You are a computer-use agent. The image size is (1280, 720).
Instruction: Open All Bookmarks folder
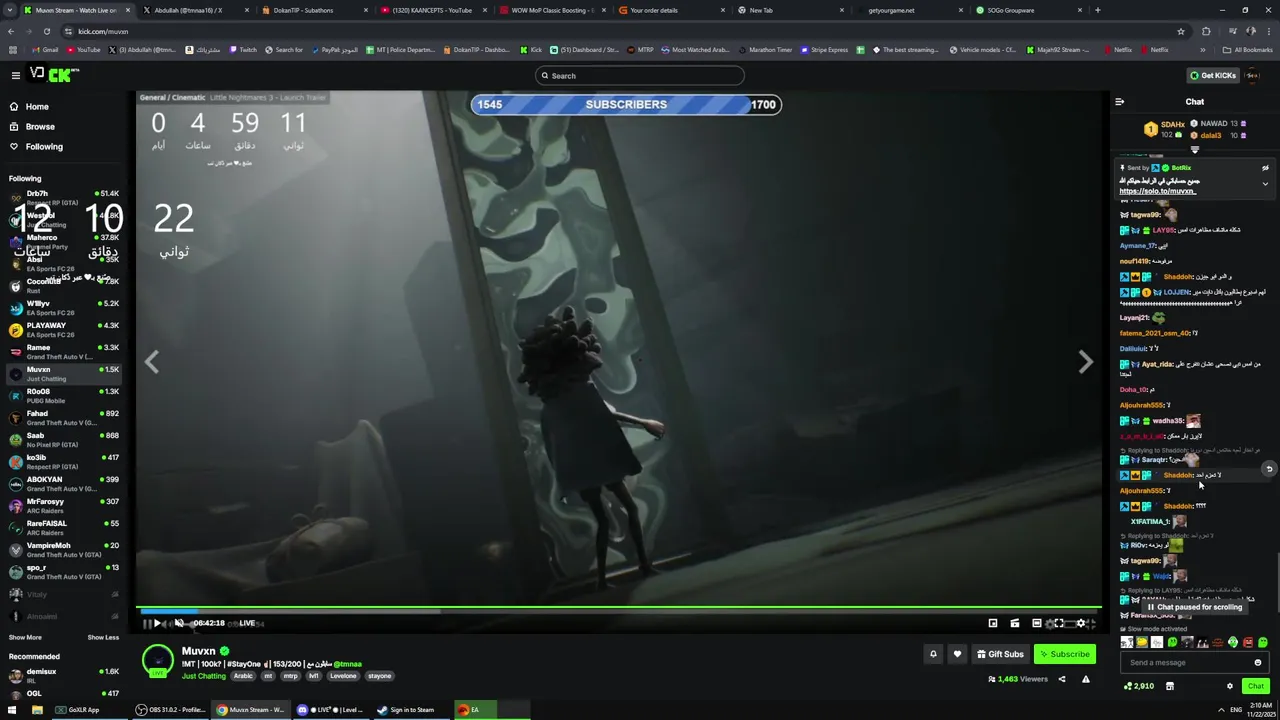pyautogui.click(x=1248, y=49)
